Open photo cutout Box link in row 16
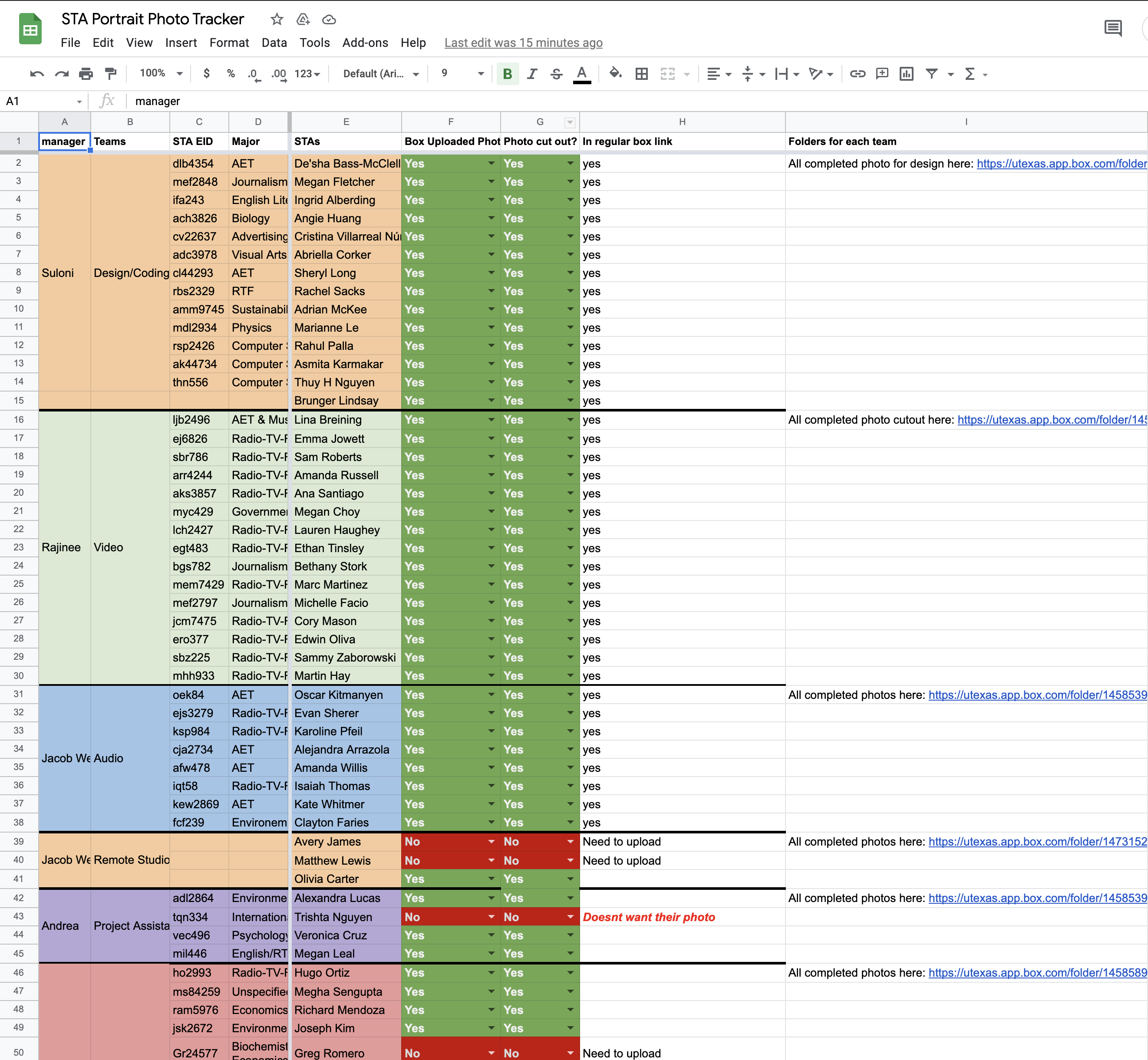 [x=1052, y=420]
